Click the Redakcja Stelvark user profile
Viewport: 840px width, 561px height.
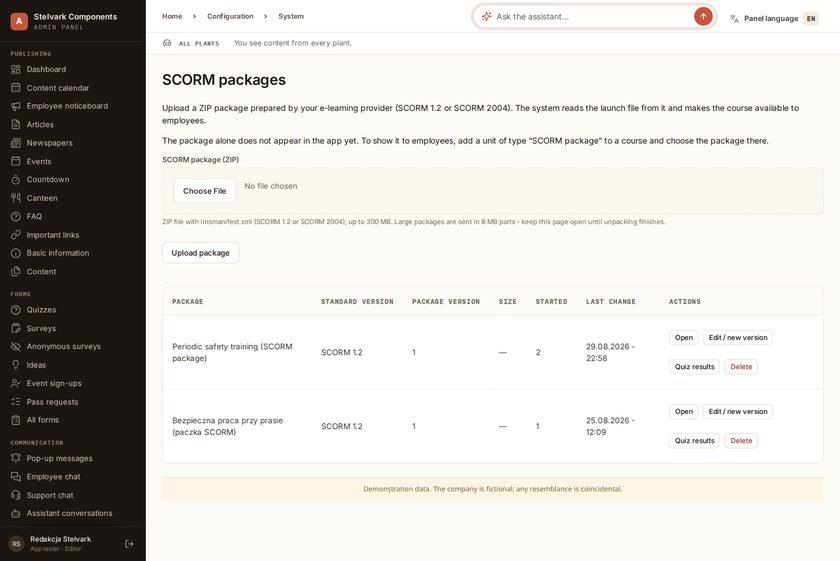[61, 543]
